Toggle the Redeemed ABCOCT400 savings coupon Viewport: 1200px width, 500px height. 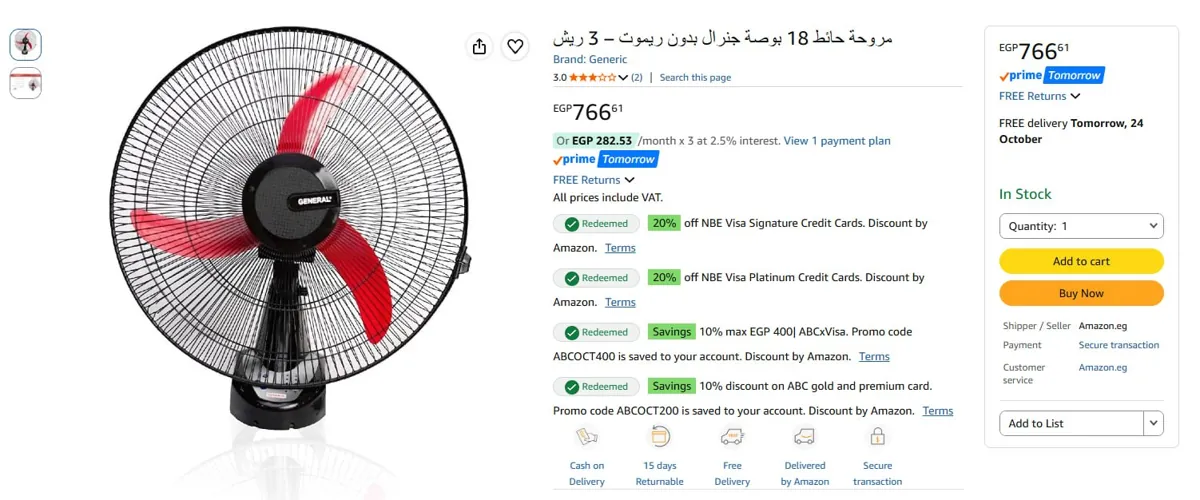click(597, 332)
